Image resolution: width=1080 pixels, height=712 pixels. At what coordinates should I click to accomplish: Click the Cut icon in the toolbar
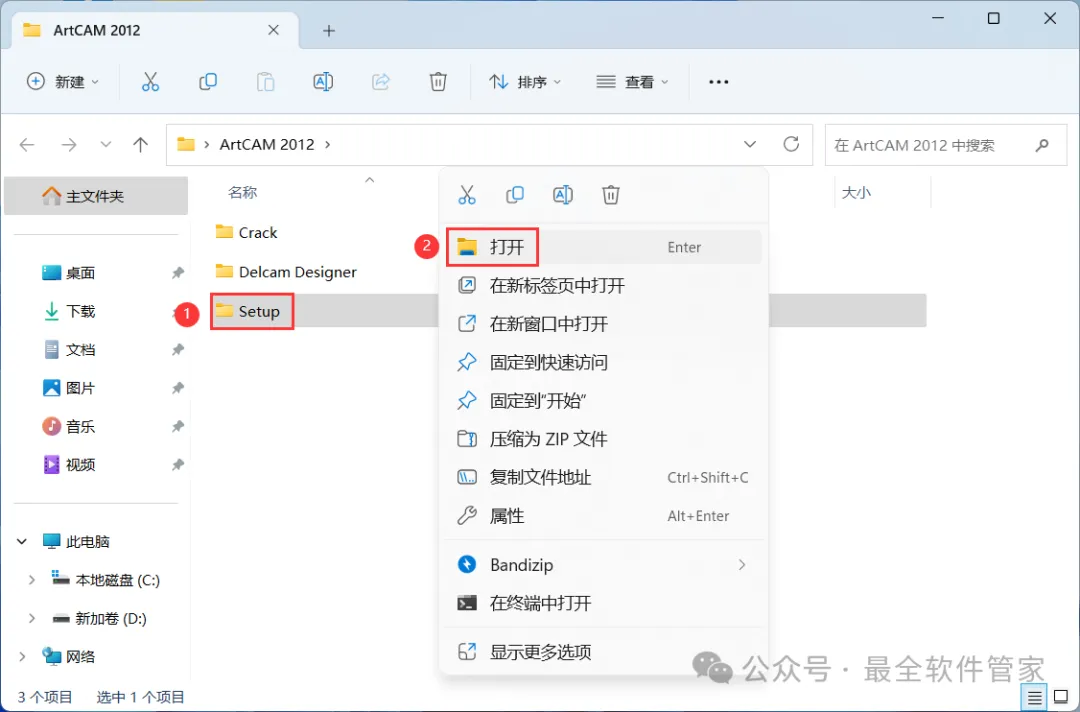(150, 82)
